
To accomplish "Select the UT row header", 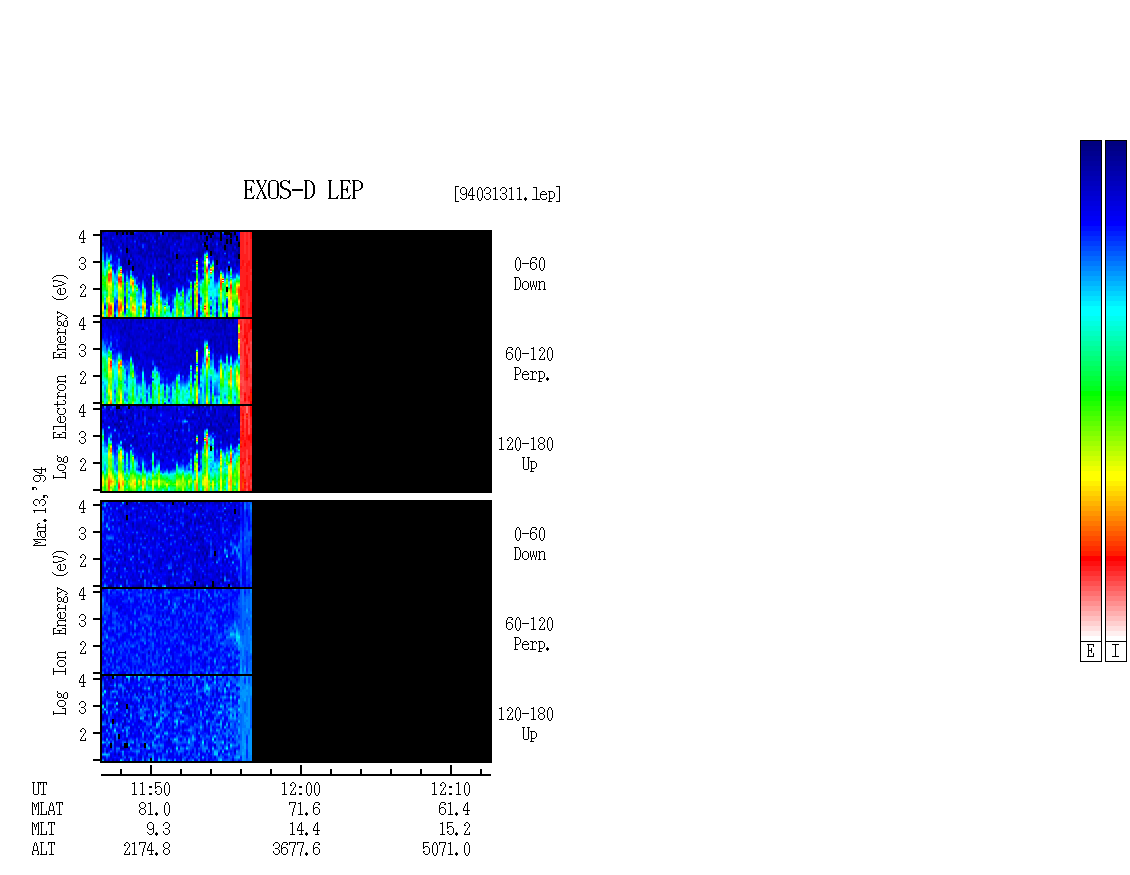I will tap(39, 789).
